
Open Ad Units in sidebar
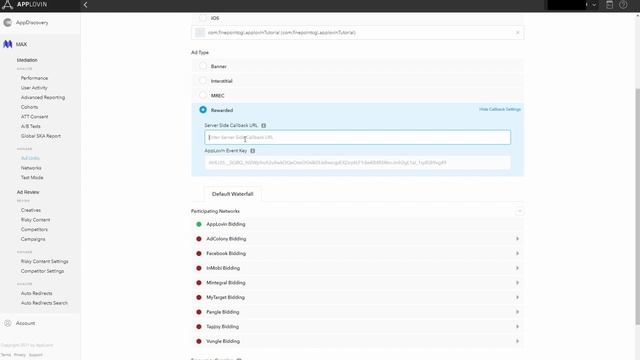click(30, 158)
